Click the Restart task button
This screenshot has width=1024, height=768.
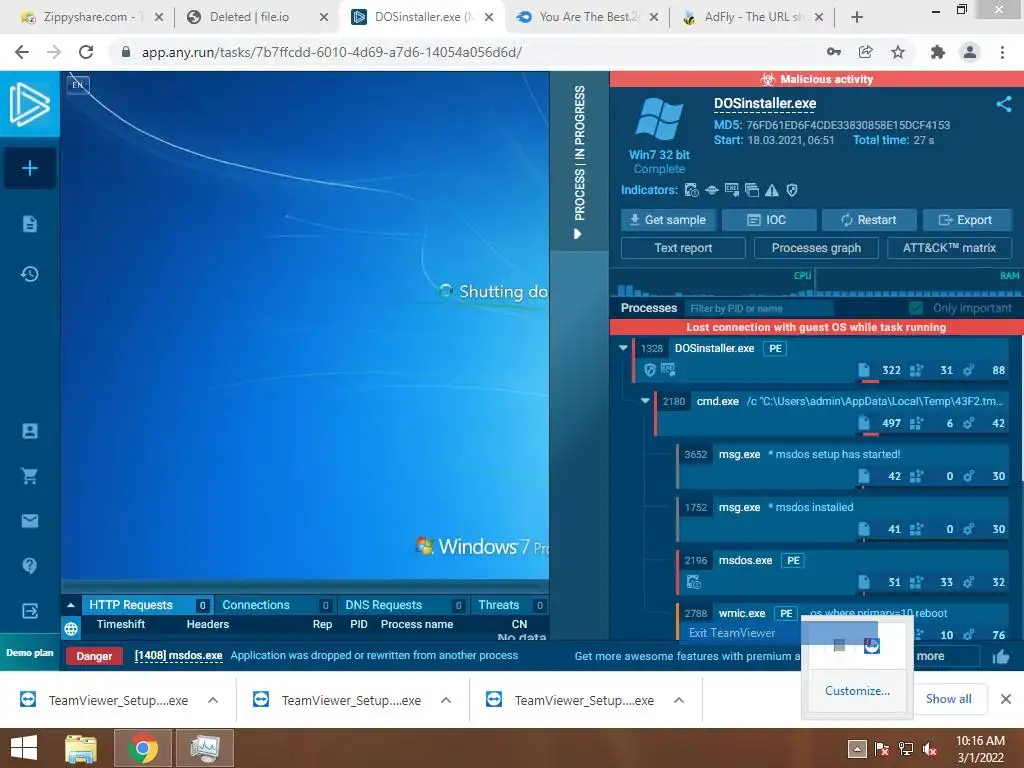pyautogui.click(x=869, y=220)
